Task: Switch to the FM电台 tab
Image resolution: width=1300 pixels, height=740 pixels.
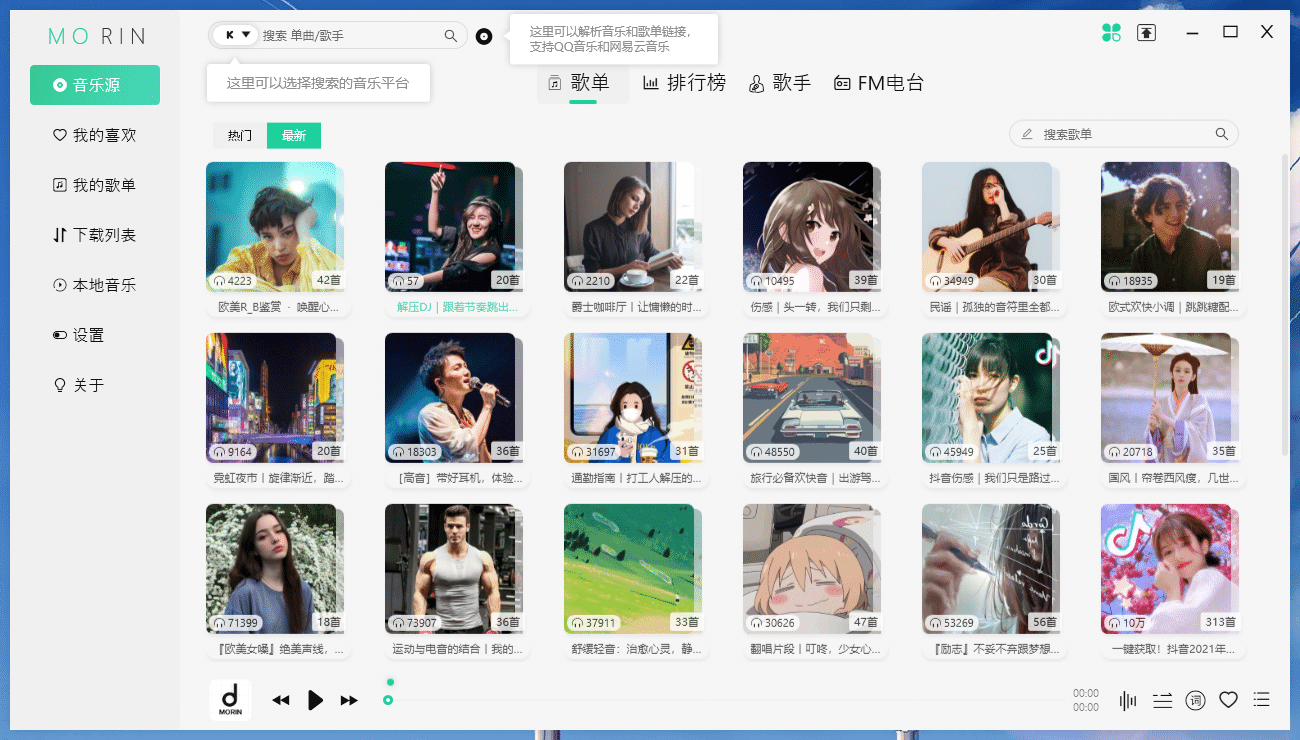Action: (x=879, y=83)
